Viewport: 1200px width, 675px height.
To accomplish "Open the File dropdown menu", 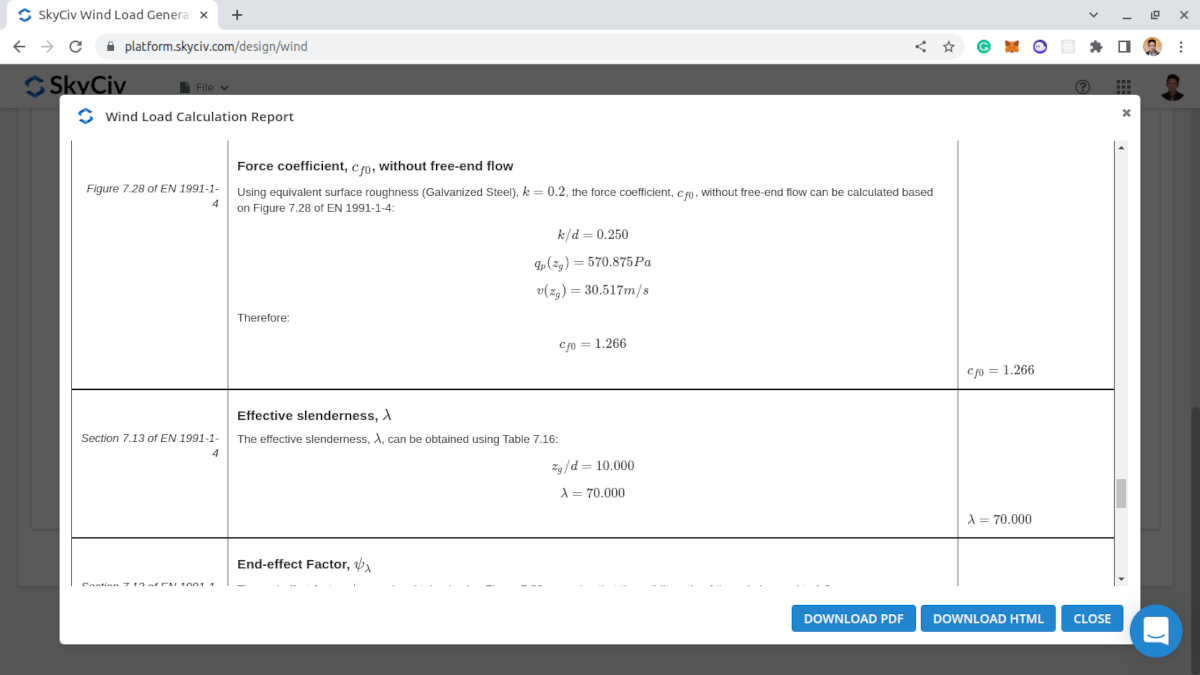I will [204, 88].
